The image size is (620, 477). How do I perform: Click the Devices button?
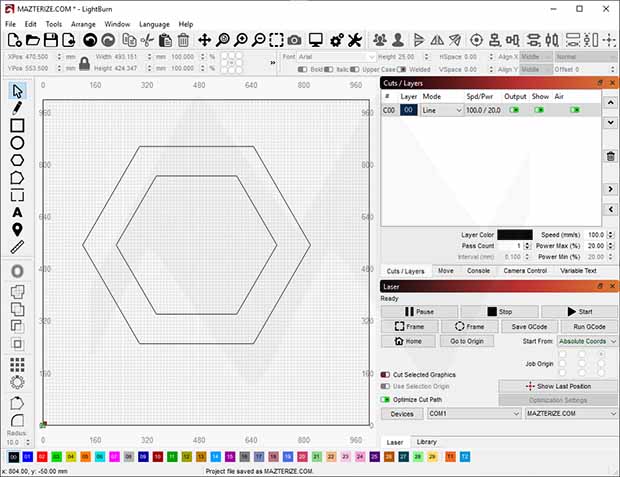[402, 414]
